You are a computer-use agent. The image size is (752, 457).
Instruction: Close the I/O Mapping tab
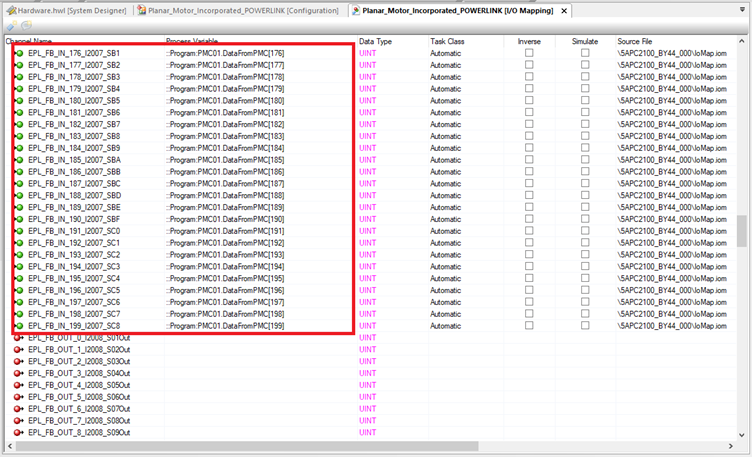[564, 10]
